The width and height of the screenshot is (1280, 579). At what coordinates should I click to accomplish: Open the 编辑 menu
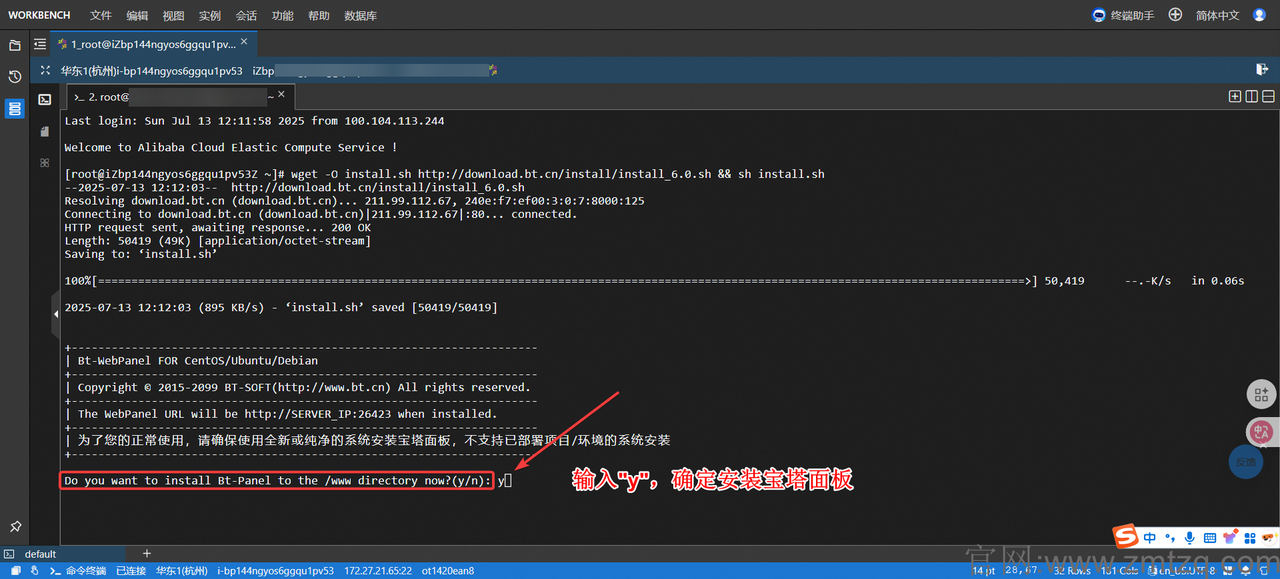(x=137, y=16)
